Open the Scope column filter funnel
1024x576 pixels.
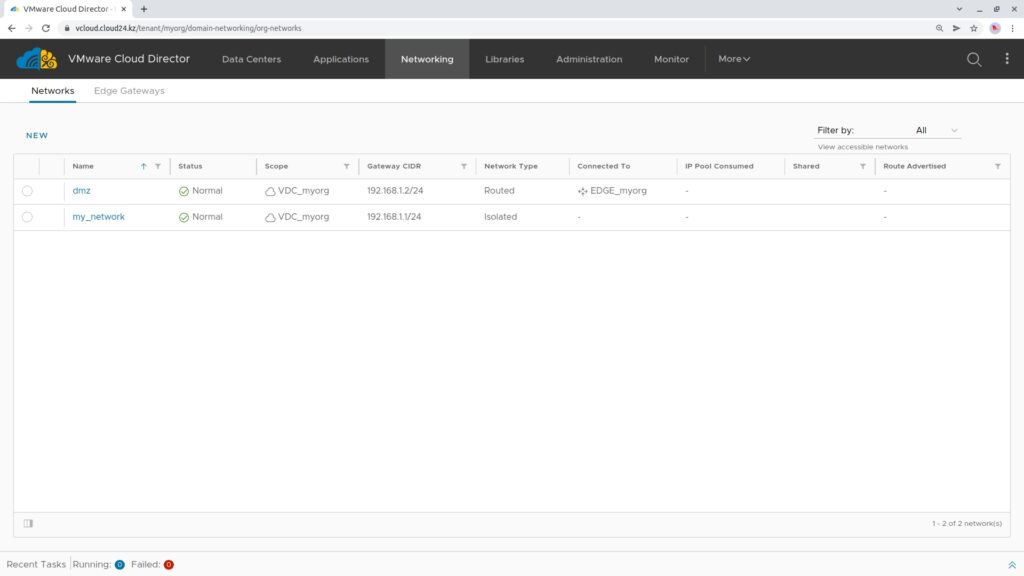click(347, 167)
